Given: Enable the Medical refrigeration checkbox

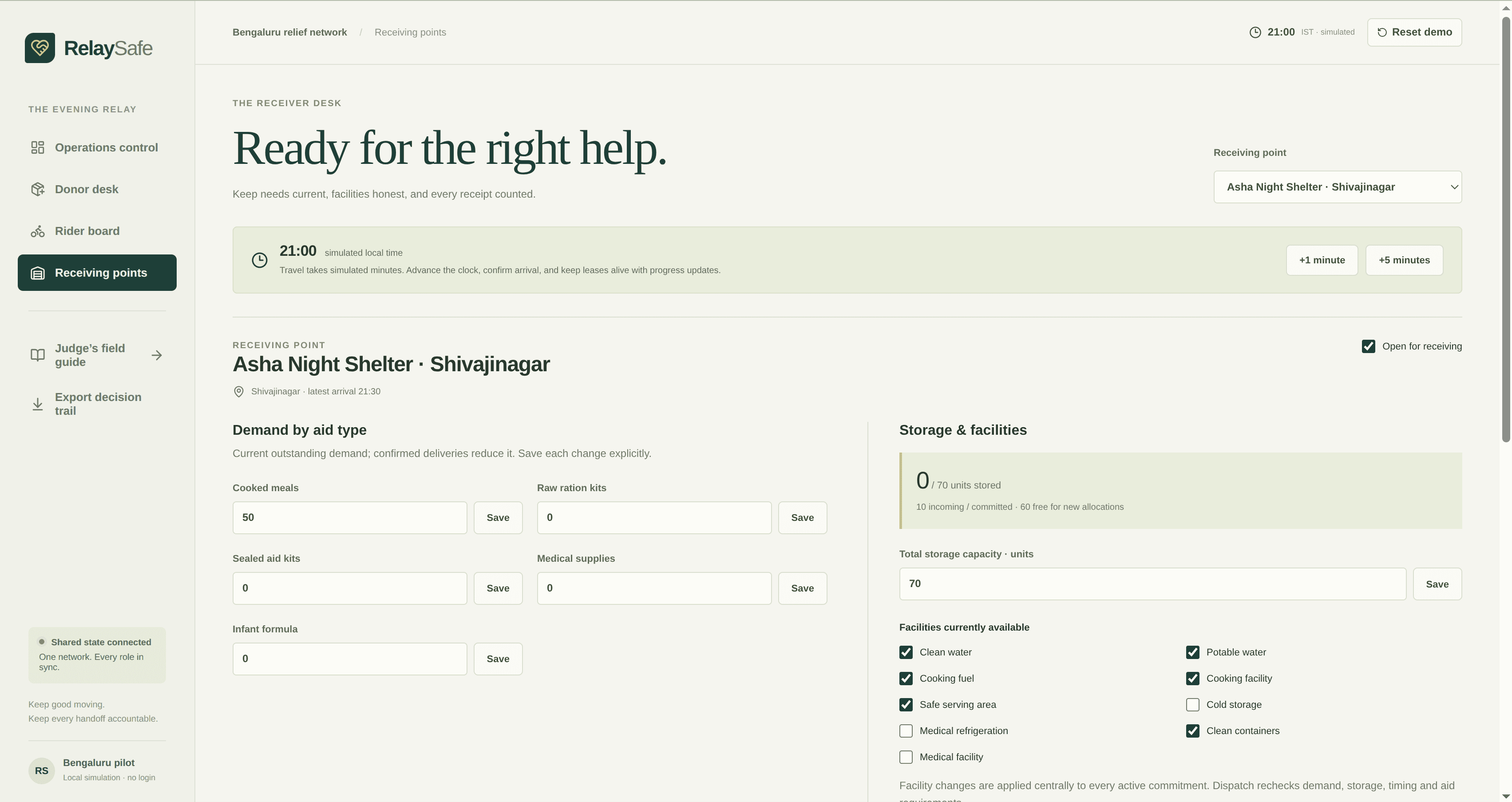Looking at the screenshot, I should point(906,731).
